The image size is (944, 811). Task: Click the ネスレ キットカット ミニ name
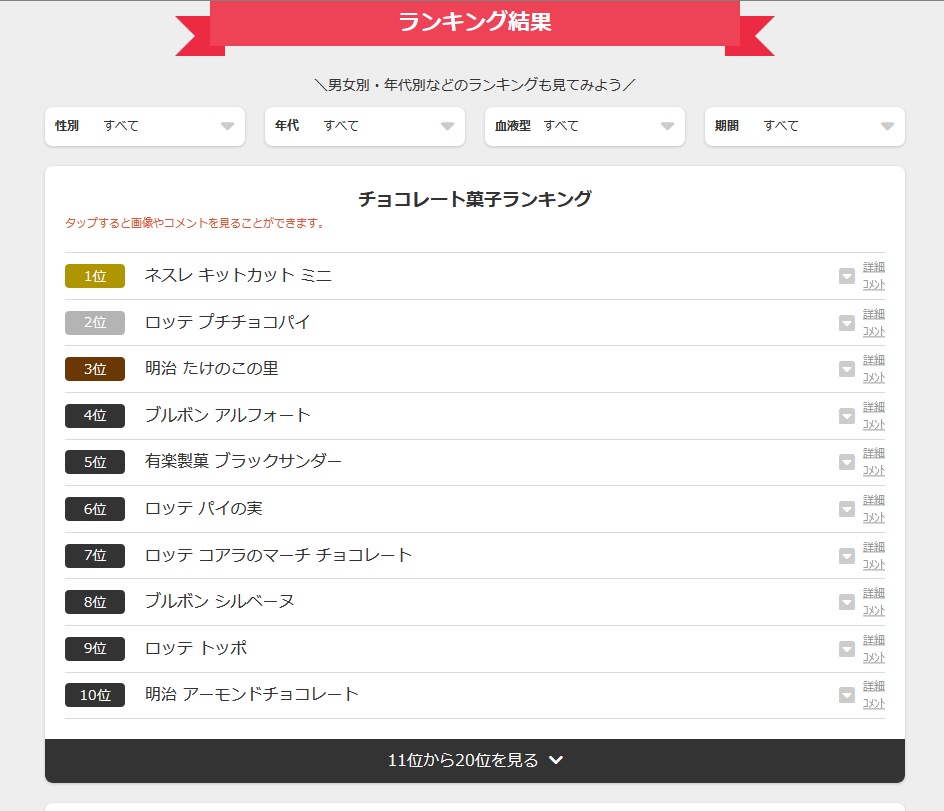click(x=238, y=276)
